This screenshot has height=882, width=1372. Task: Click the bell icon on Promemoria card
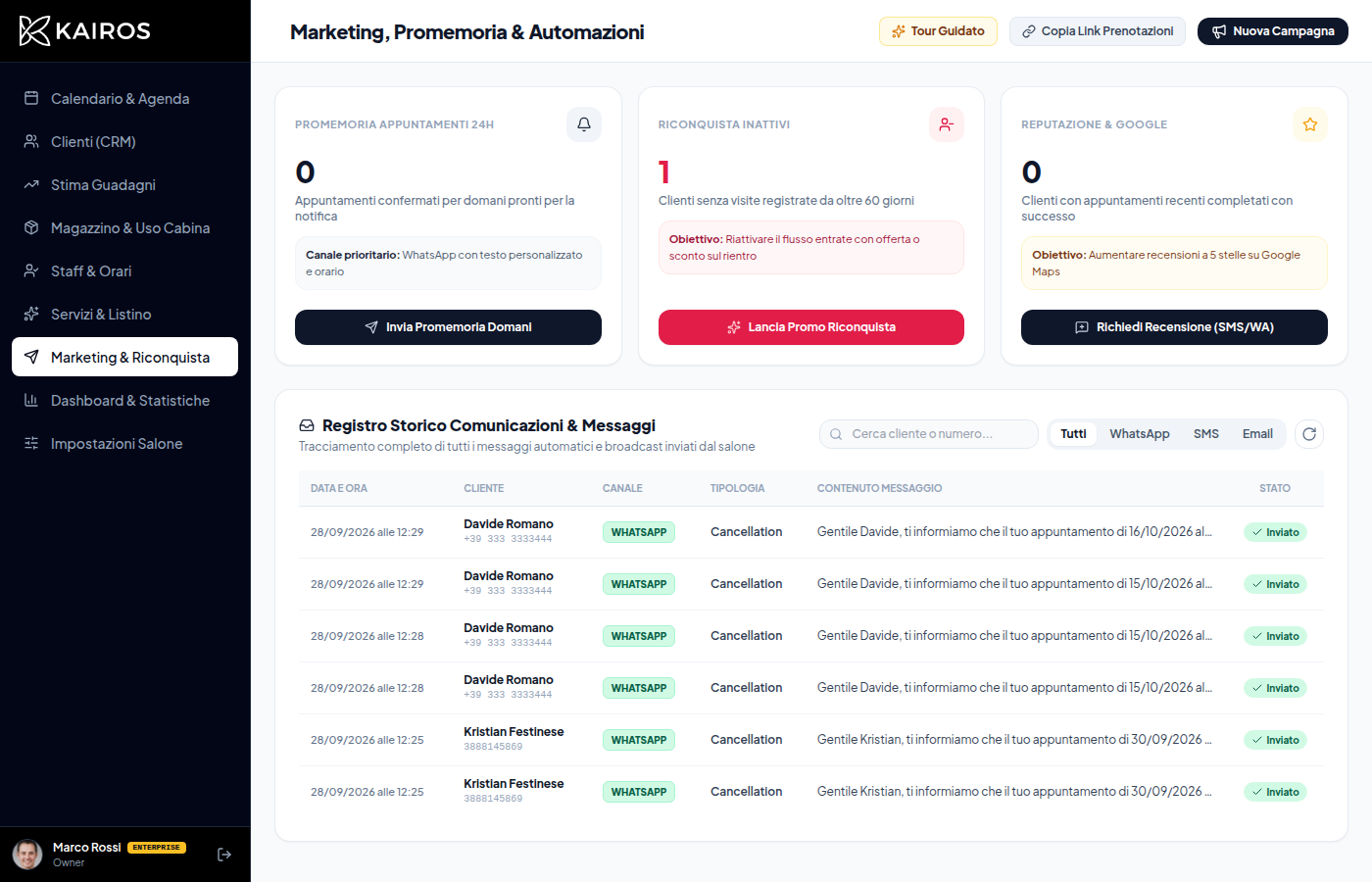point(584,124)
